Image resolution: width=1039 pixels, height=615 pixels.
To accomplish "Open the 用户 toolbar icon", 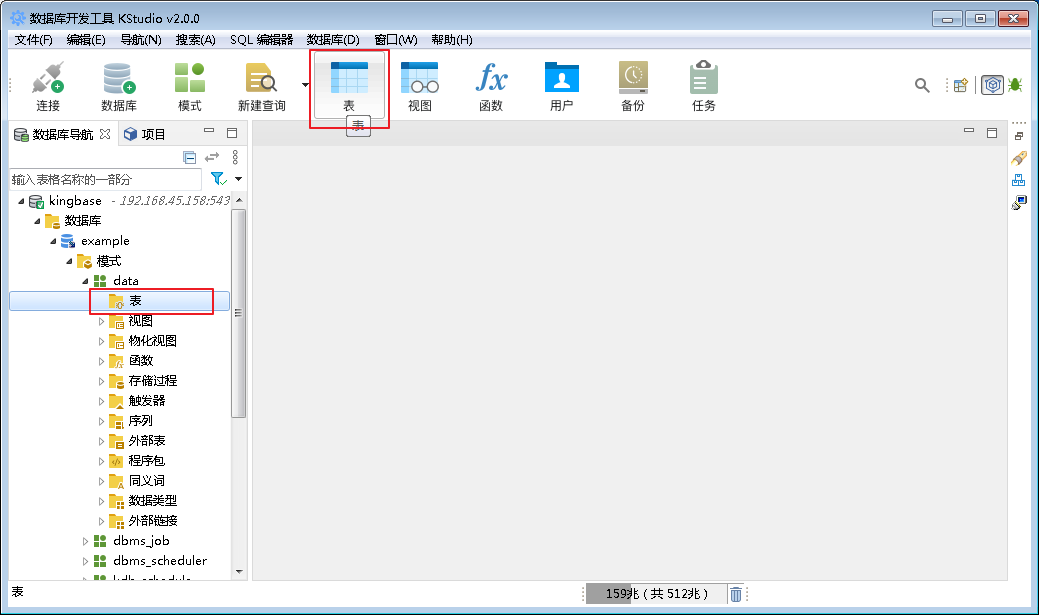I will click(562, 85).
